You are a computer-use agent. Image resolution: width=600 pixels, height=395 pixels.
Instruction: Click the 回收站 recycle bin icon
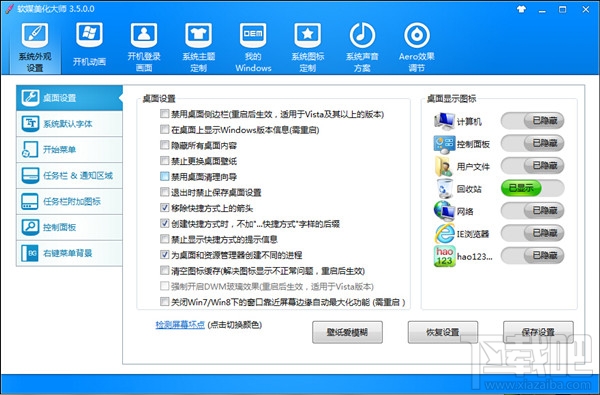coord(444,189)
